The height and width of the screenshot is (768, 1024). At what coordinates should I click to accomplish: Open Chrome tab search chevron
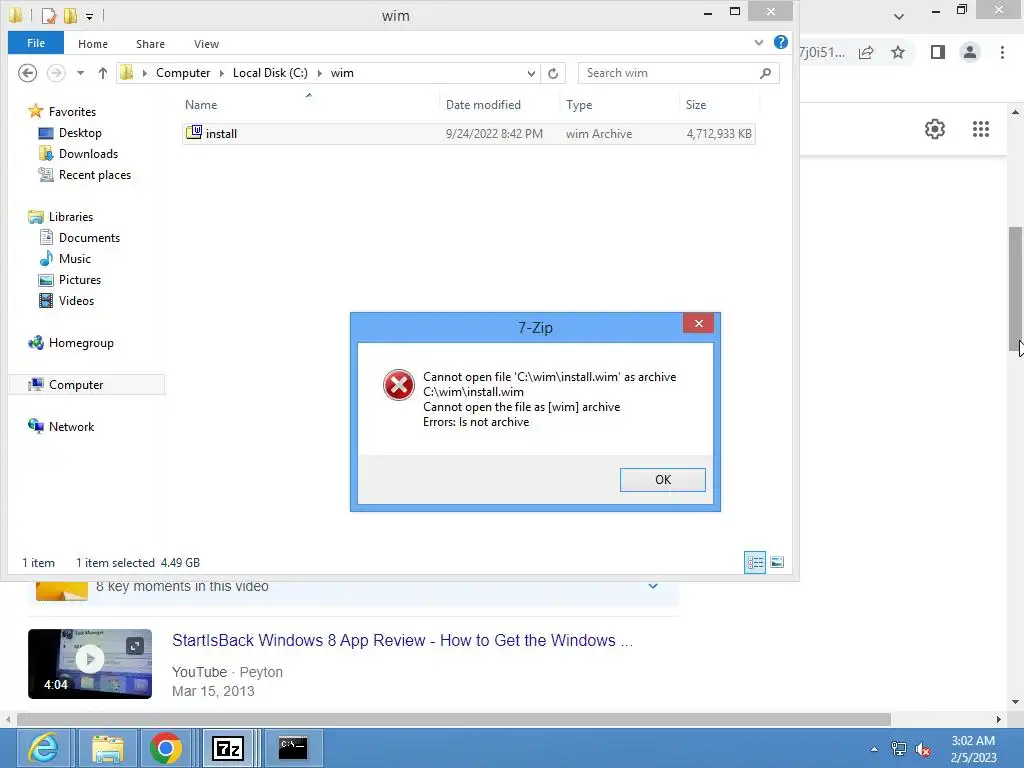pos(899,16)
